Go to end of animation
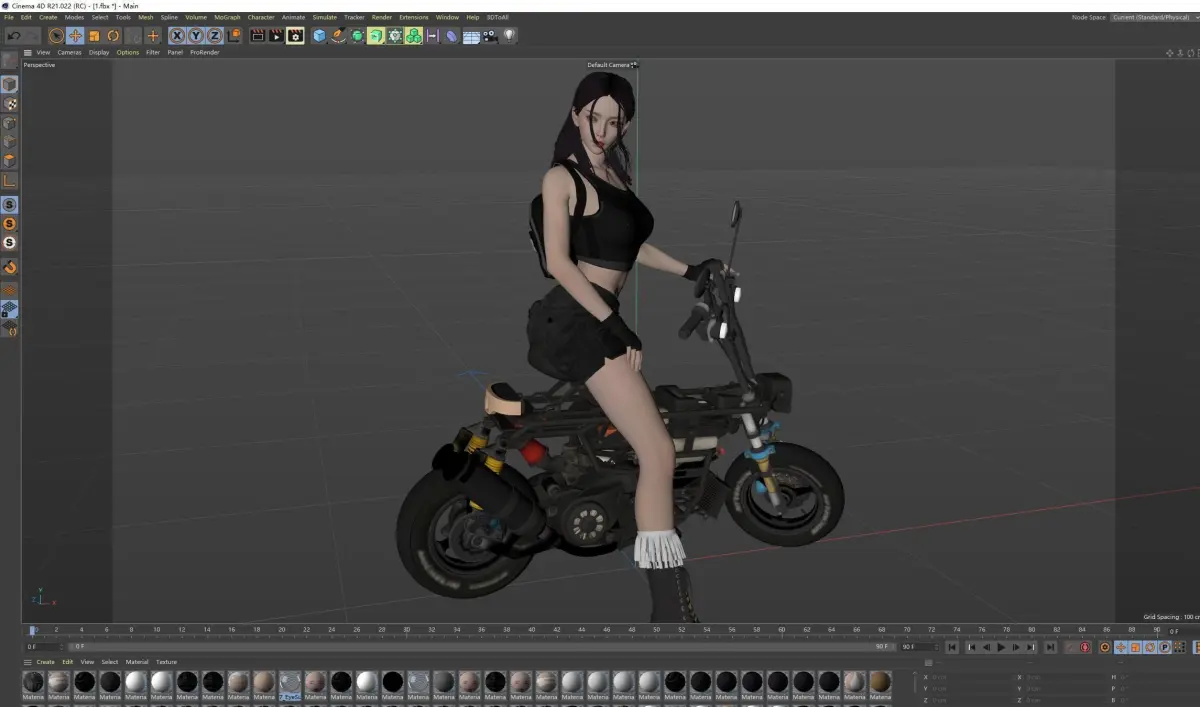This screenshot has height=707, width=1200. tap(1050, 647)
